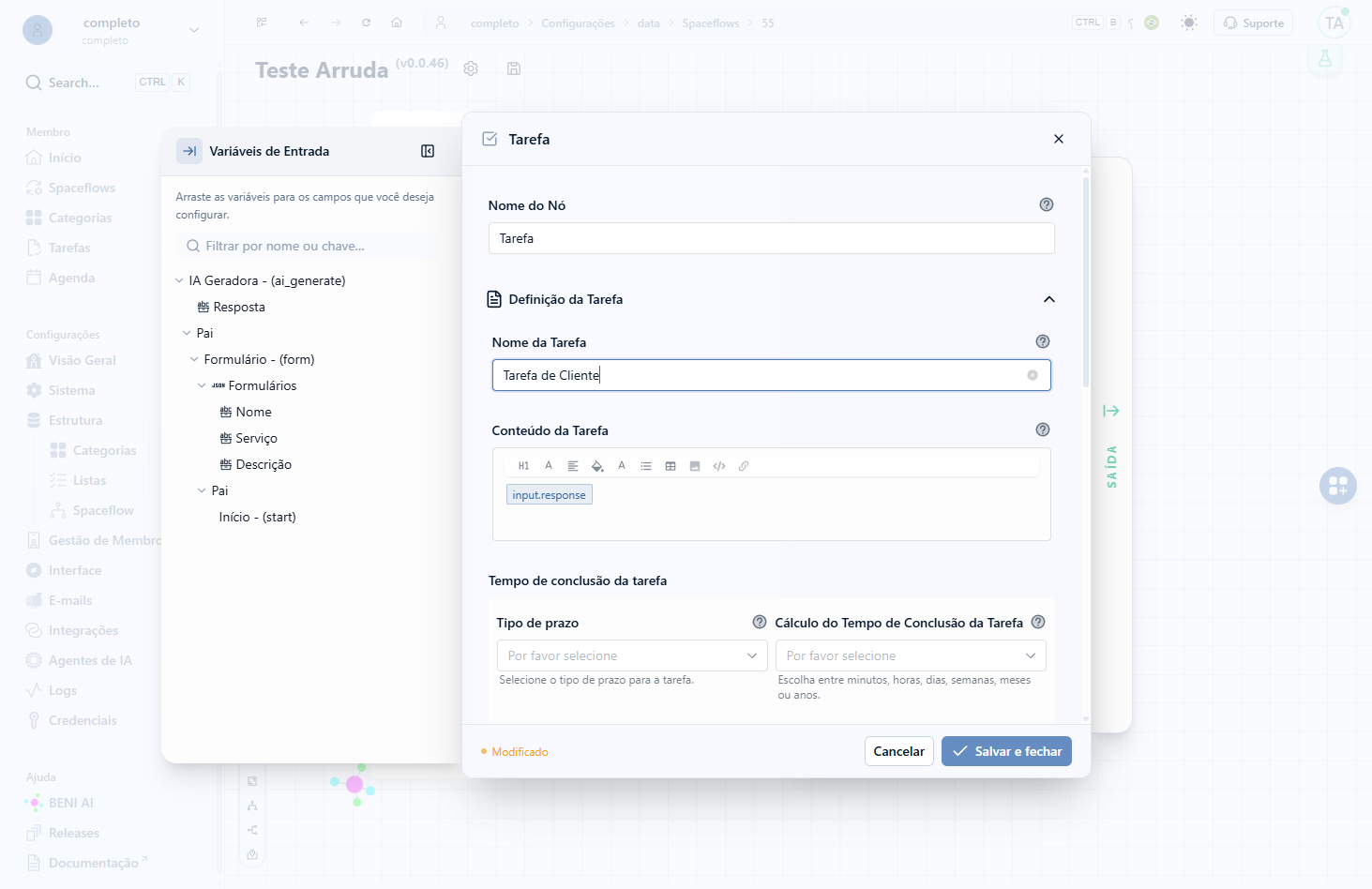Screen dimensions: 1372x889
Task: Click Salvar e fechar button
Action: (x=1006, y=751)
